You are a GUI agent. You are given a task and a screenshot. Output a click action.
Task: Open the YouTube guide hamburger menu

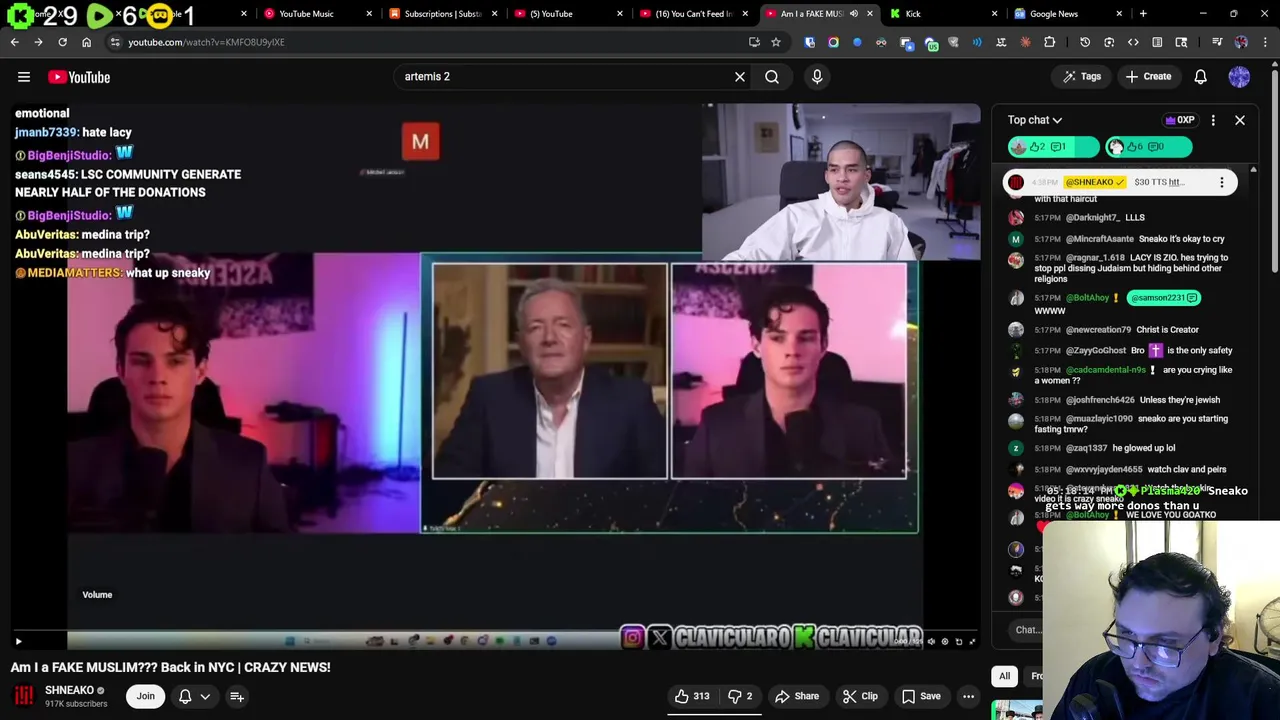[24, 77]
